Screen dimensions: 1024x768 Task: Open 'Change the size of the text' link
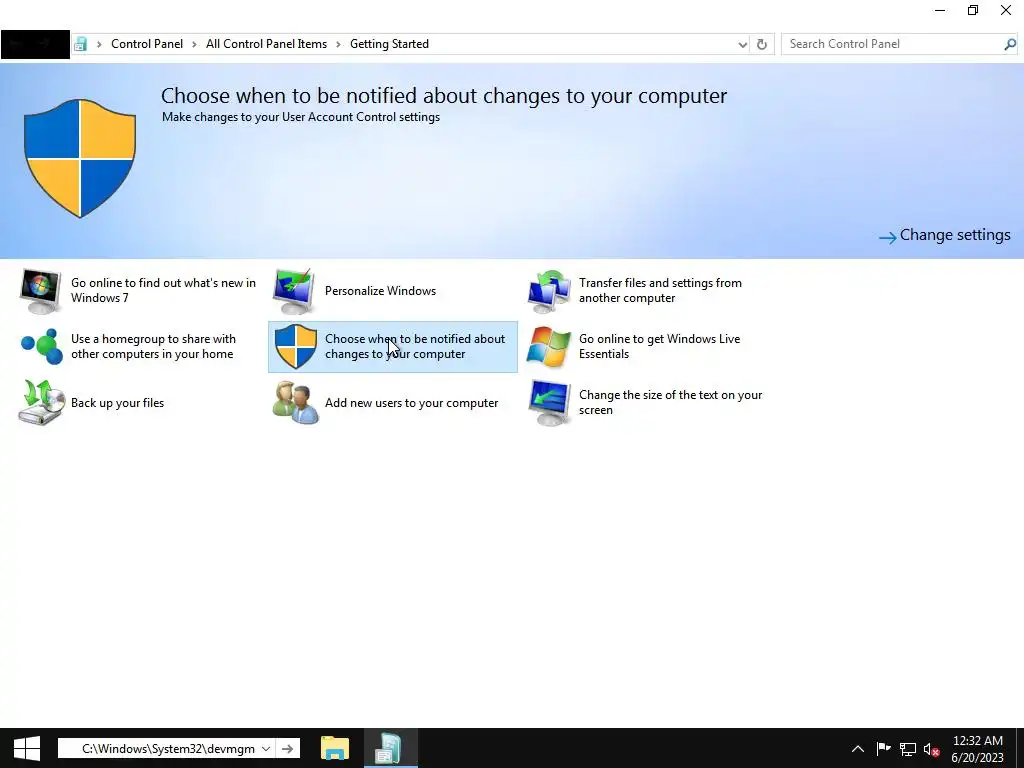(671, 403)
